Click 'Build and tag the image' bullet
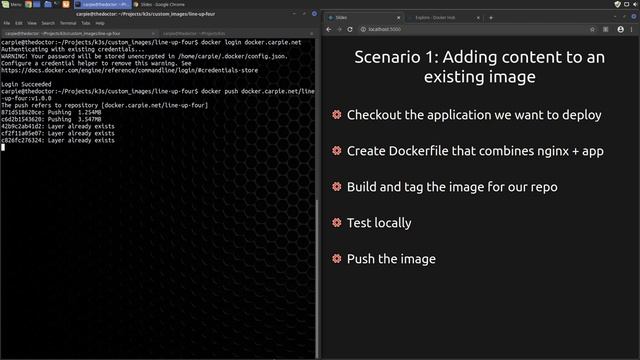640x360 pixels. (x=452, y=187)
